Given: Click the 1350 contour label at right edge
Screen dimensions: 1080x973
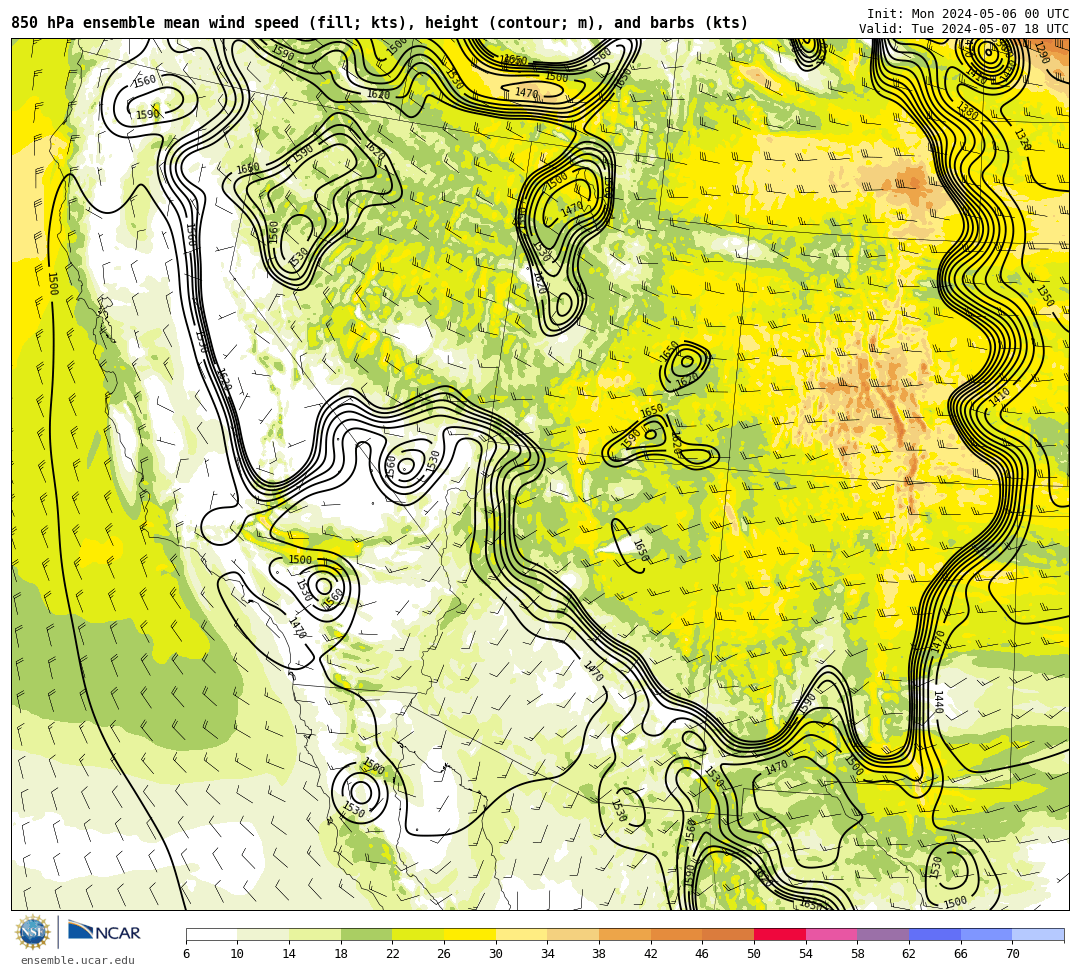Looking at the screenshot, I should [x=1045, y=295].
